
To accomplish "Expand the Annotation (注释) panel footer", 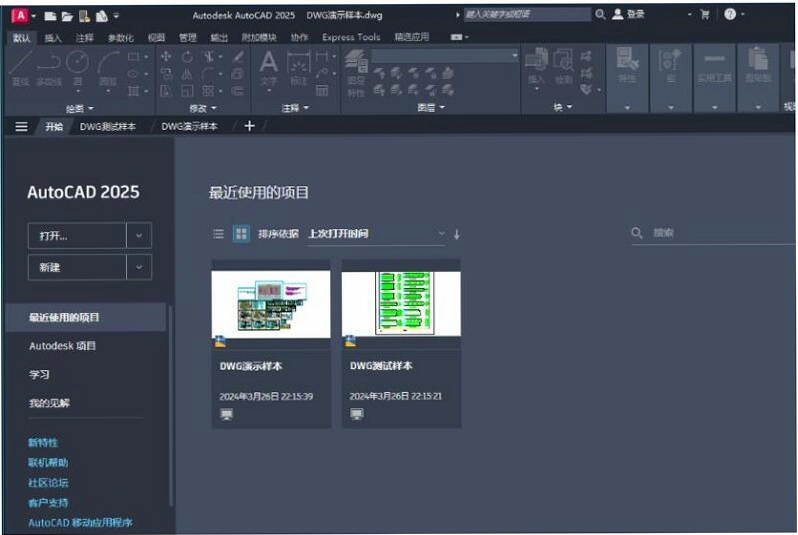I will (295, 108).
